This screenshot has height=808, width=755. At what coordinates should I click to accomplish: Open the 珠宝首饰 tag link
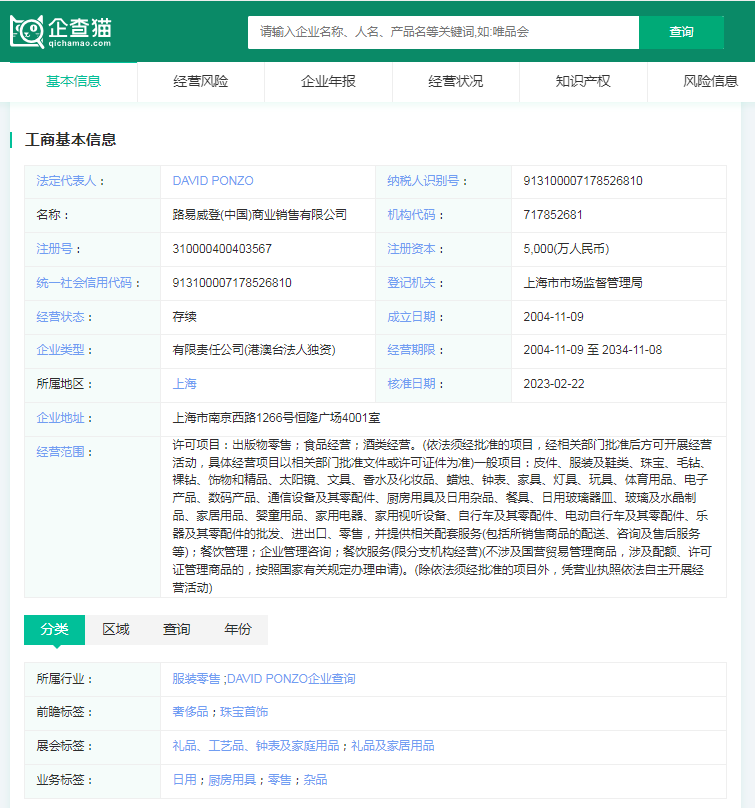click(x=244, y=712)
